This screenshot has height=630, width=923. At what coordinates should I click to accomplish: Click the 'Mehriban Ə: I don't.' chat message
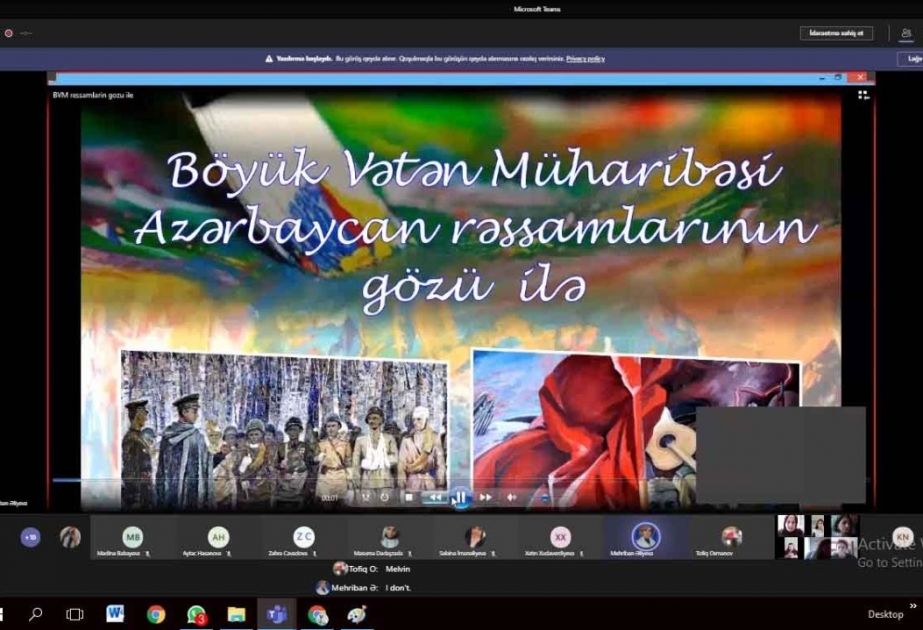(363, 588)
